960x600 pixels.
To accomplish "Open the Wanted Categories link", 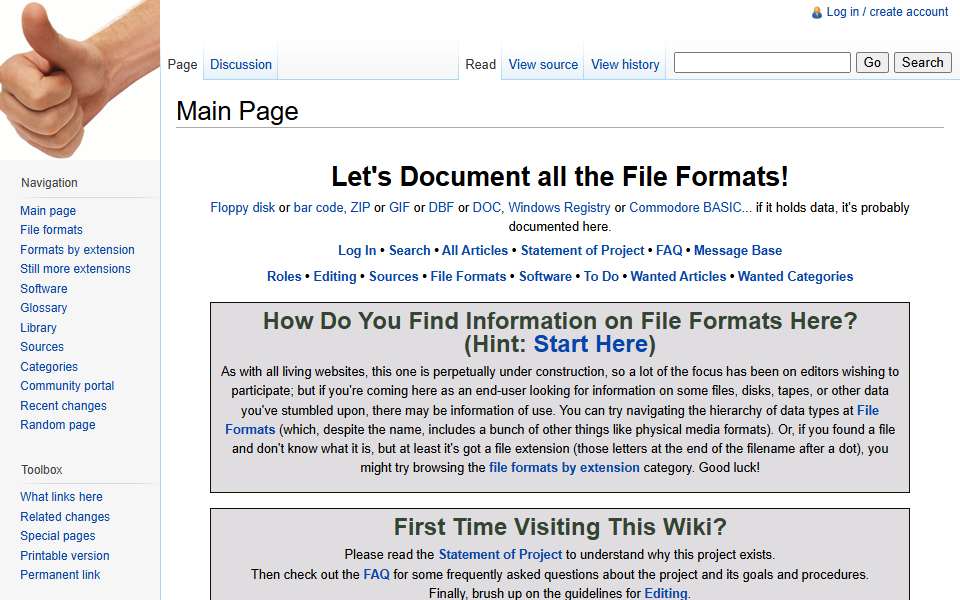I will [795, 277].
